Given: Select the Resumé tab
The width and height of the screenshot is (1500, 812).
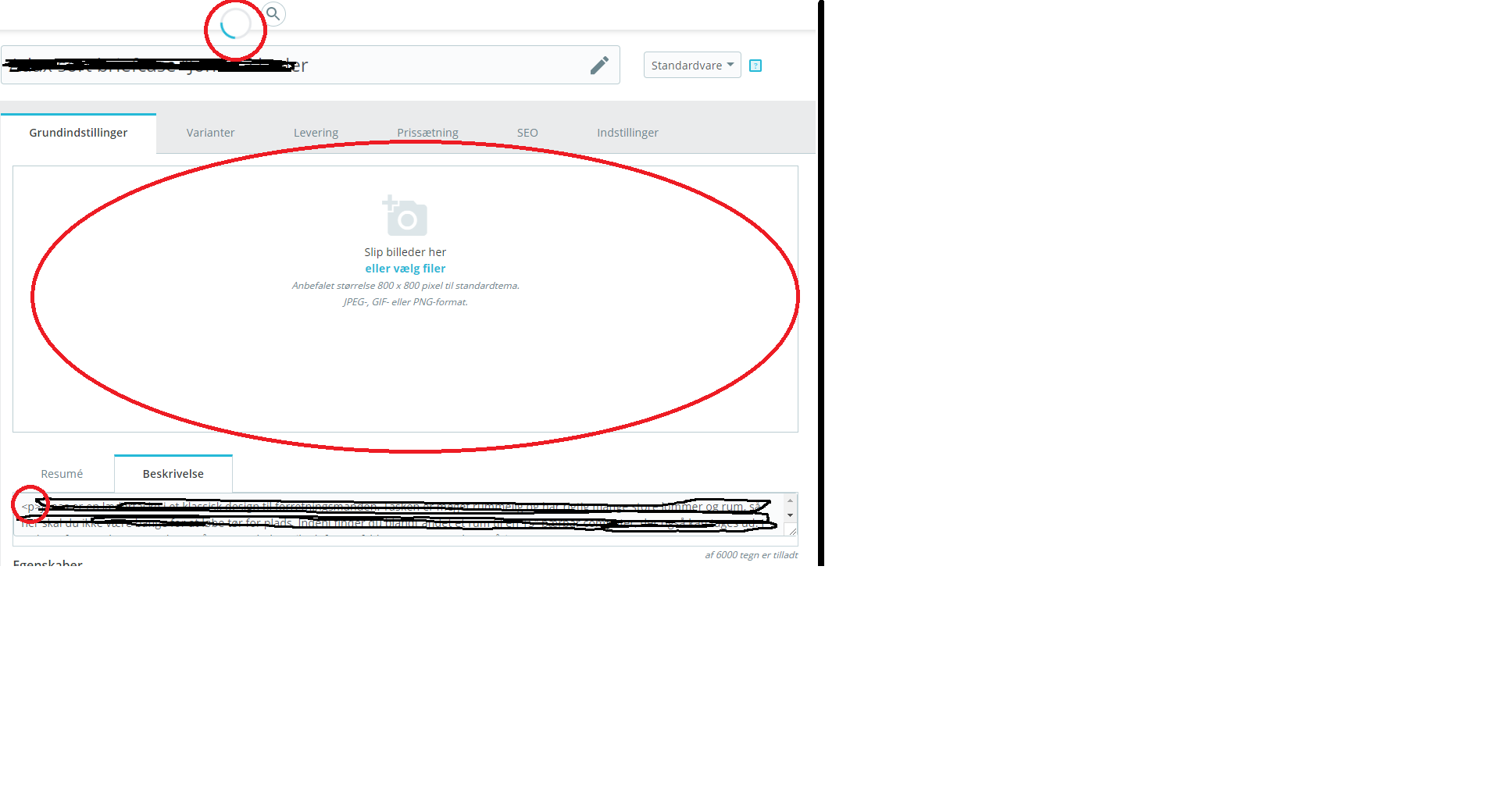Looking at the screenshot, I should [62, 474].
